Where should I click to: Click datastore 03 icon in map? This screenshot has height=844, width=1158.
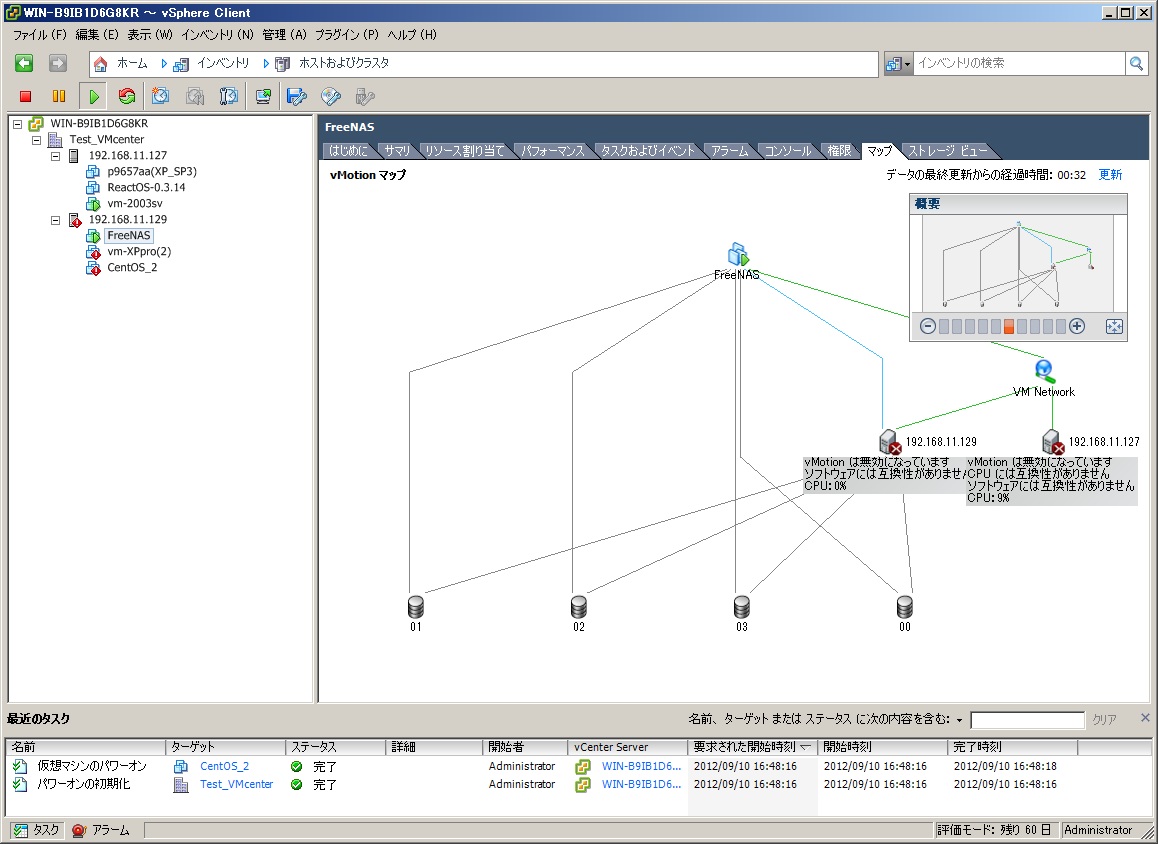(741, 607)
